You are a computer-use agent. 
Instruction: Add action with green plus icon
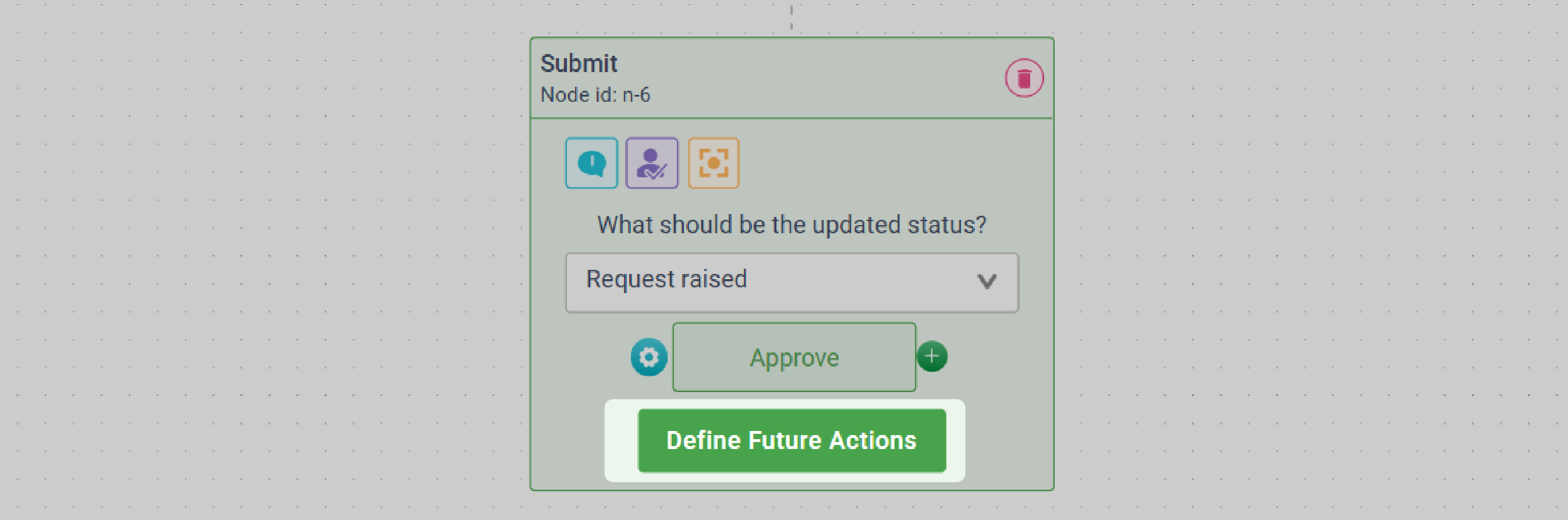point(931,357)
